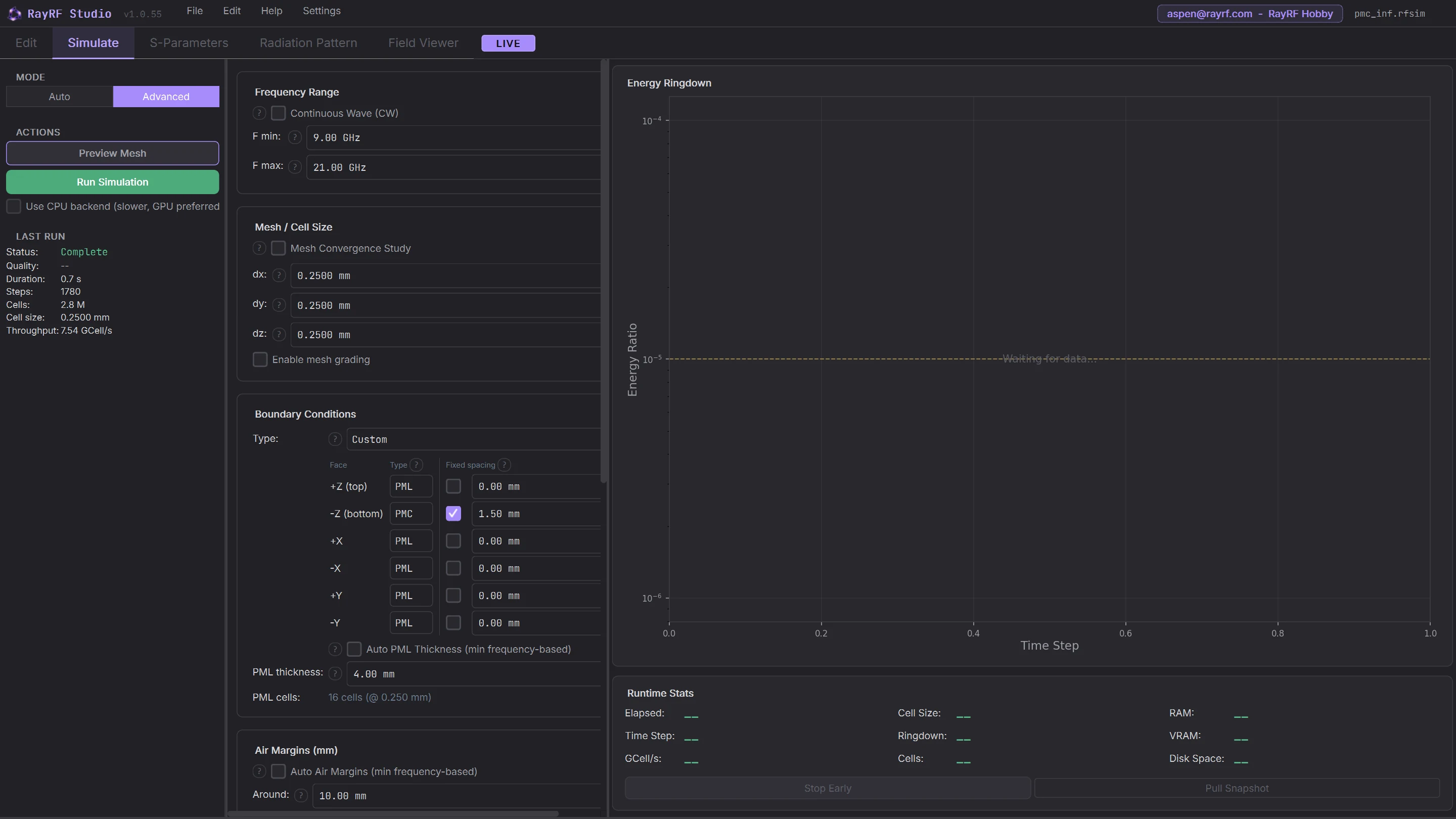Click help icon for Fixed spacing column

504,465
